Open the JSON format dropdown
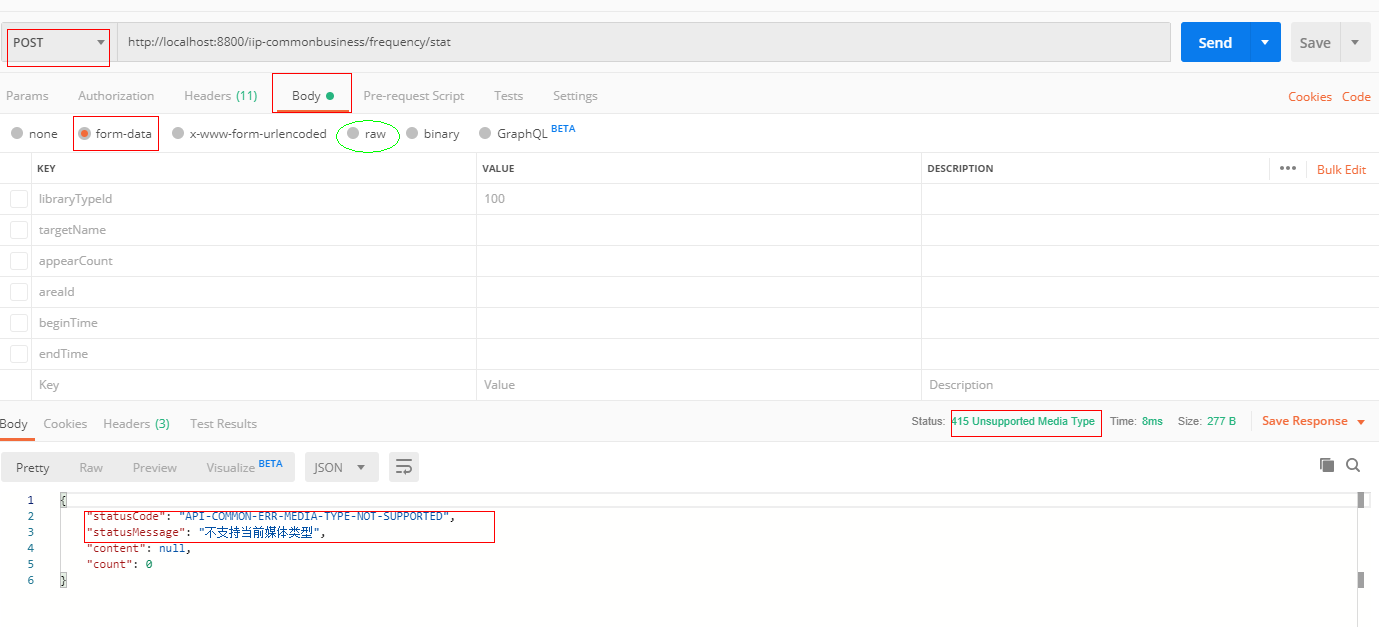This screenshot has height=627, width=1379. click(x=341, y=467)
